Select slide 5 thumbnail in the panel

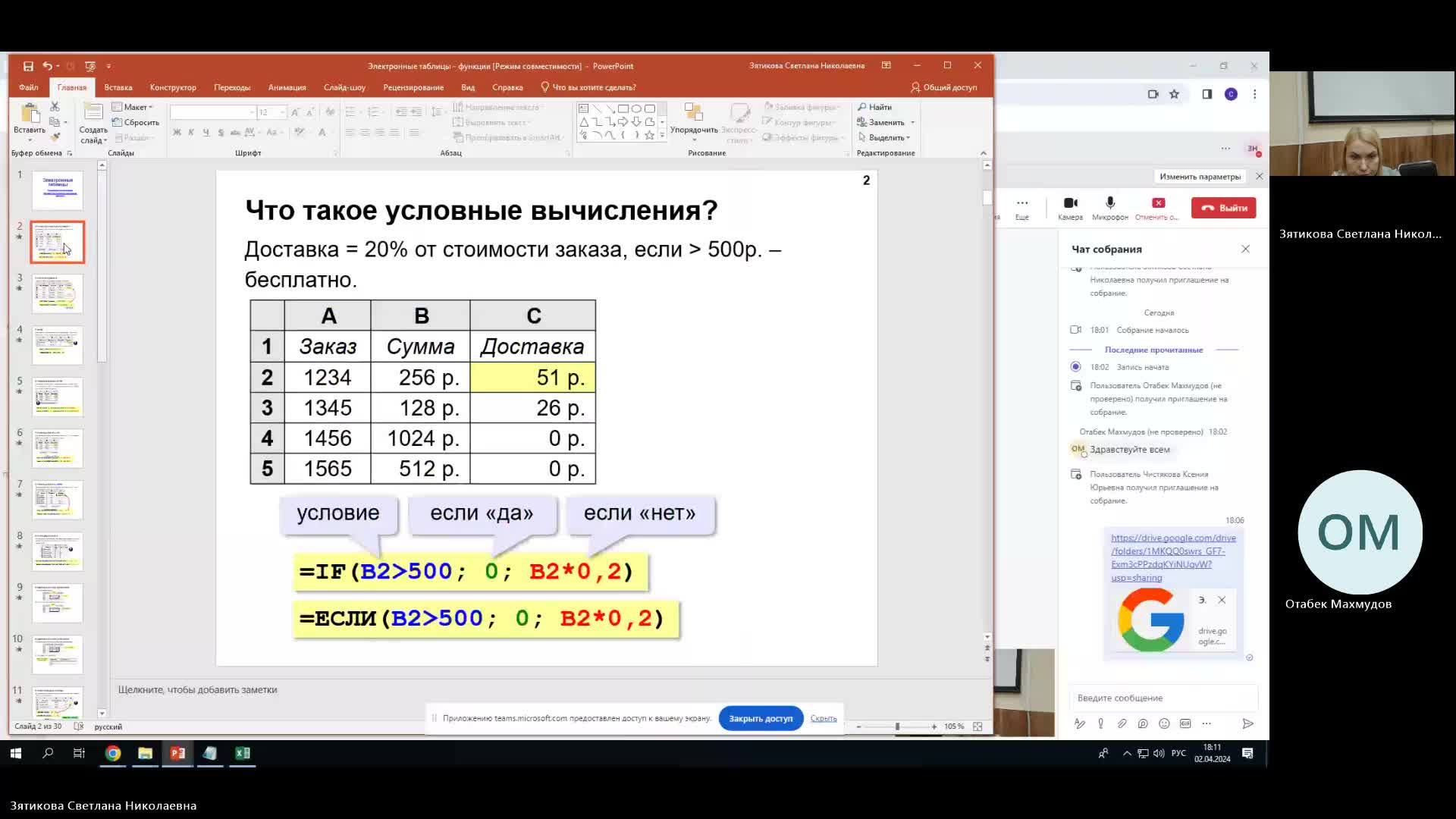(58, 397)
